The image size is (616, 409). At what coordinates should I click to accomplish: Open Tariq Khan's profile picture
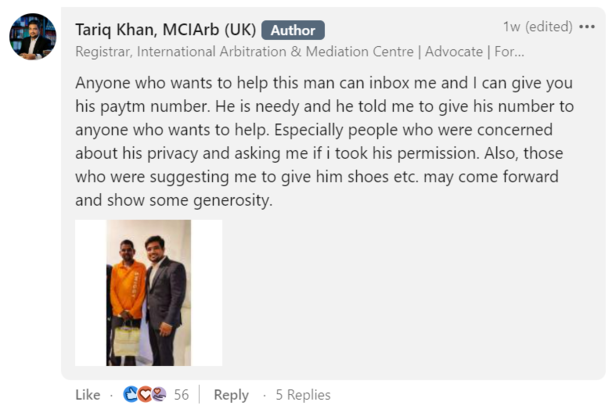[33, 37]
